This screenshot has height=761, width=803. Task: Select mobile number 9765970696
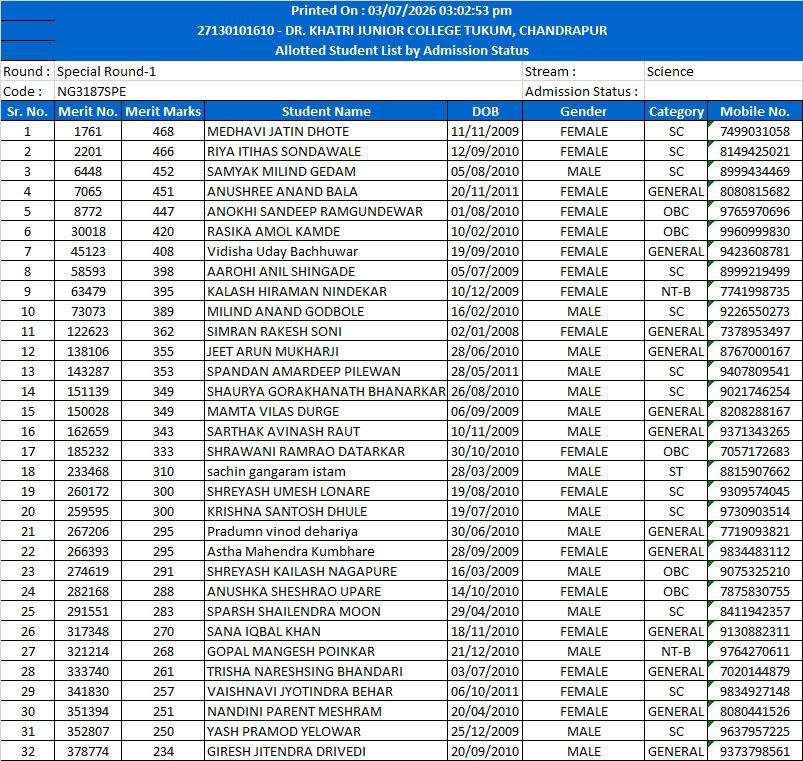pos(755,211)
